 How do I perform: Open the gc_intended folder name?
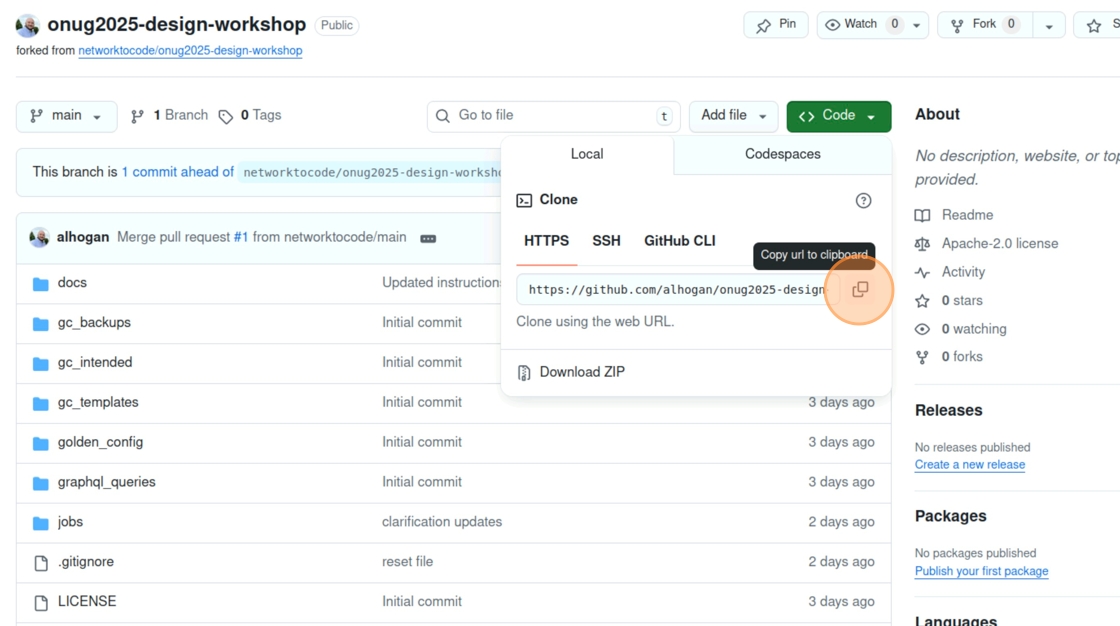click(x=95, y=363)
